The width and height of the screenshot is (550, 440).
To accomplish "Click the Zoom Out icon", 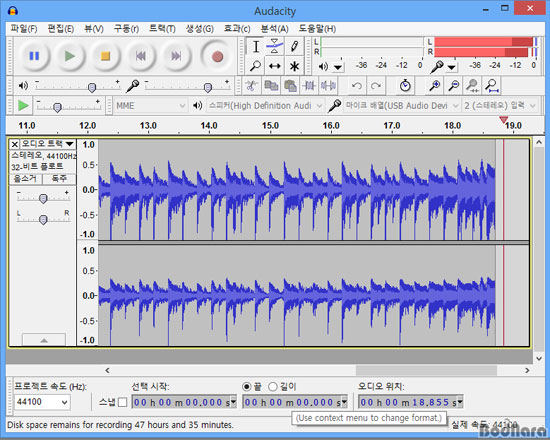I will coord(454,86).
